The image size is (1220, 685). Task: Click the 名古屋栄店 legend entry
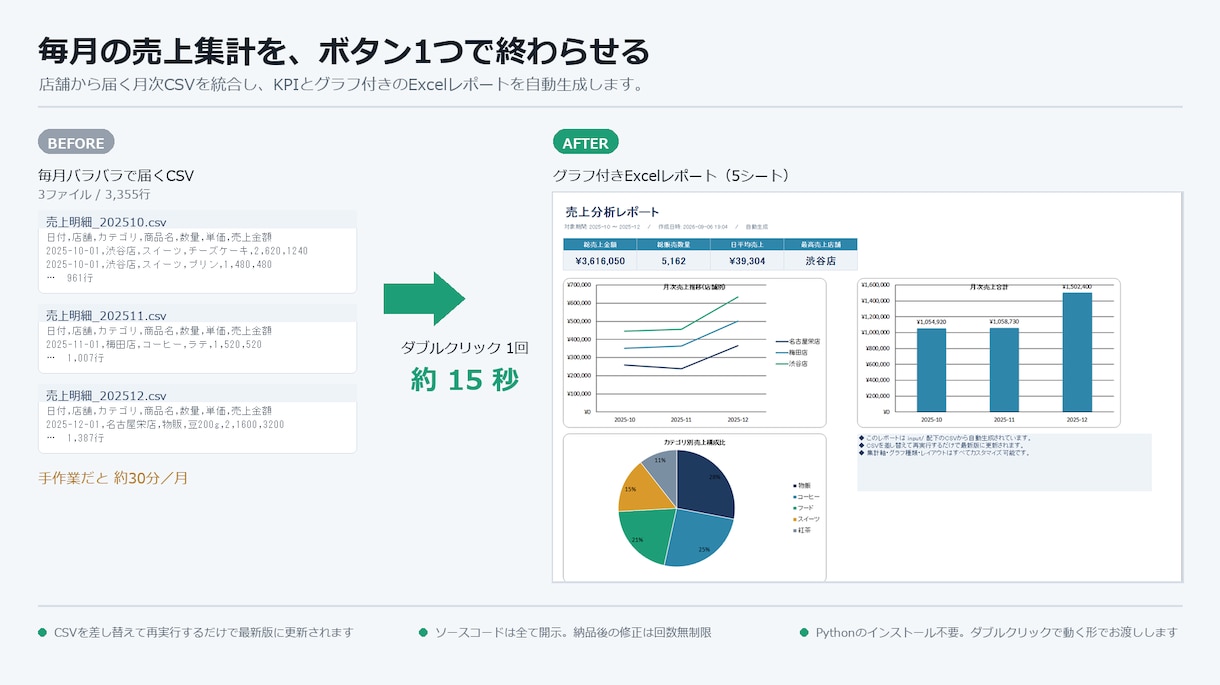(798, 342)
